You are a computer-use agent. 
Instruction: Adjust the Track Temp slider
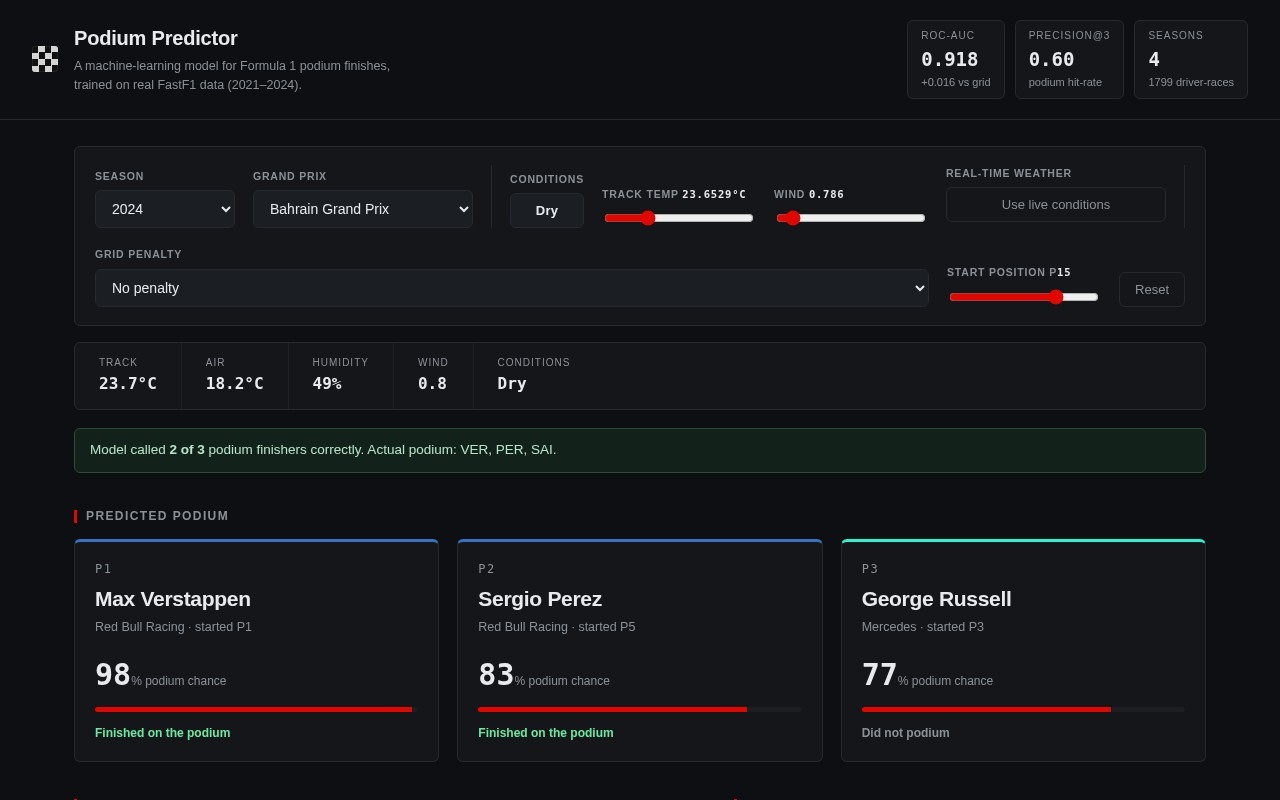679,218
